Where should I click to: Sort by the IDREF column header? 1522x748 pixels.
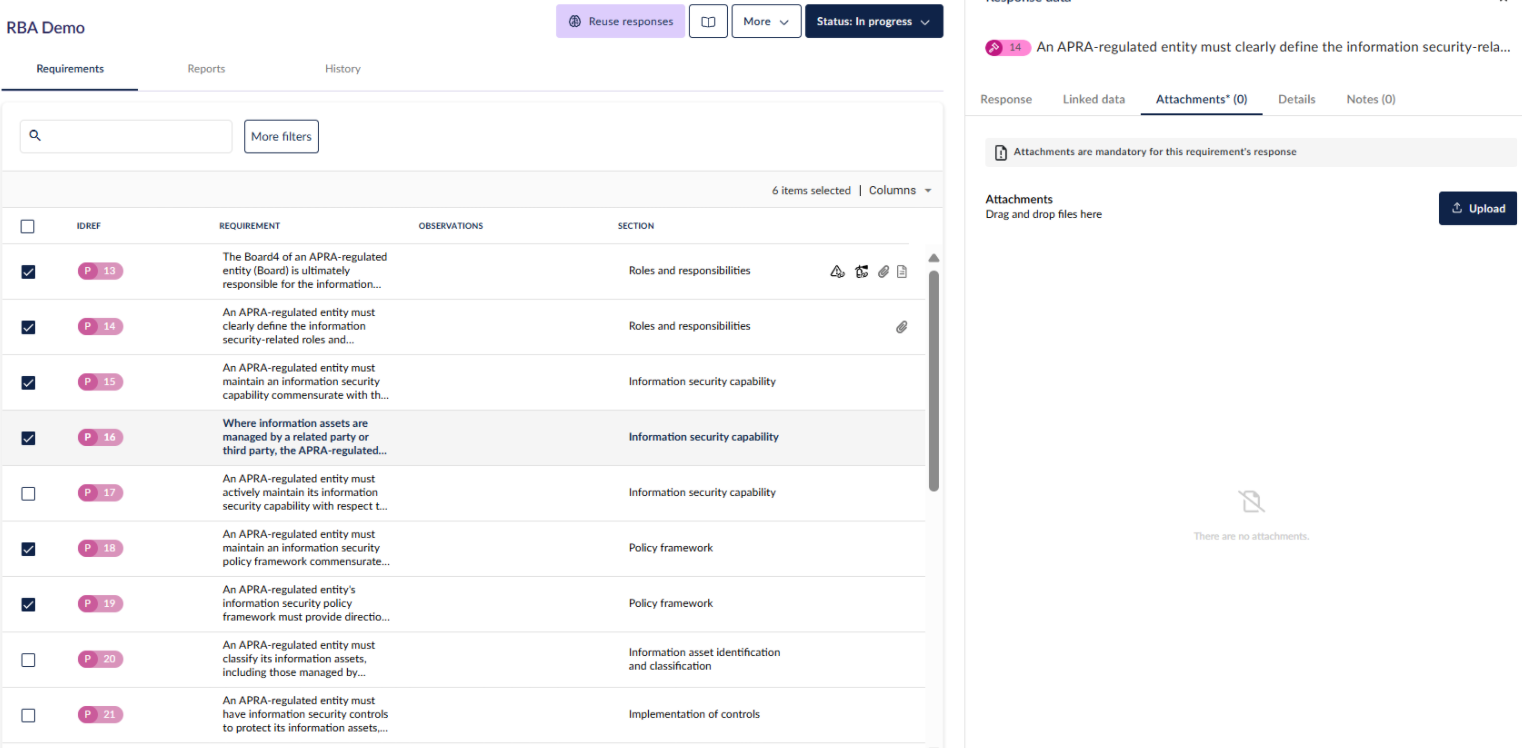(x=89, y=226)
